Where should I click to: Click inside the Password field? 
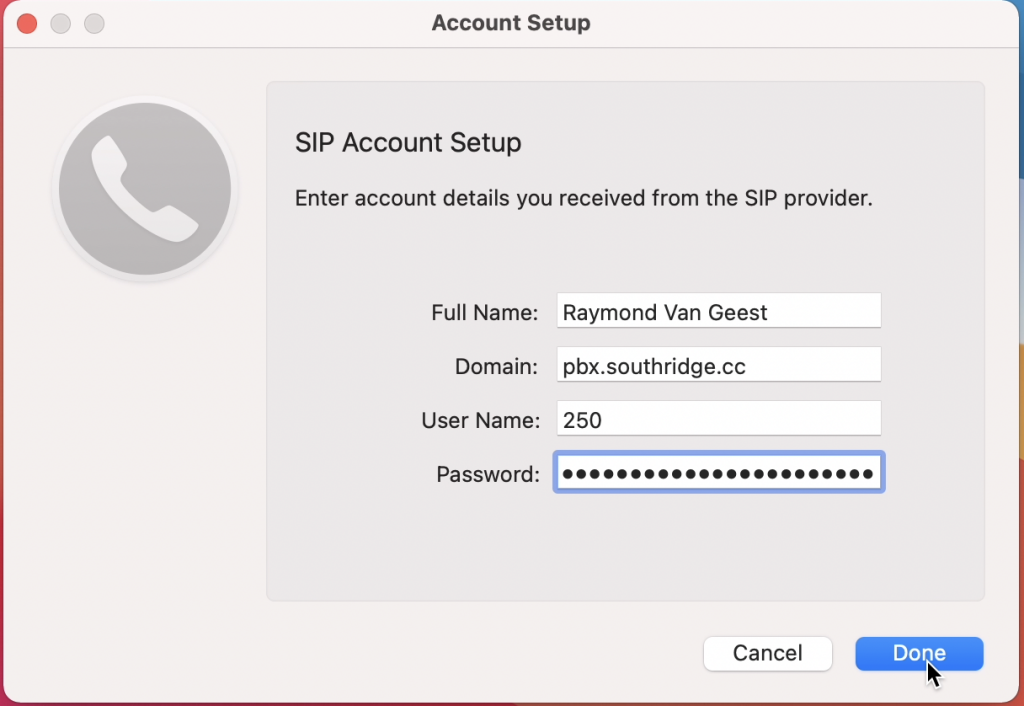pos(718,474)
